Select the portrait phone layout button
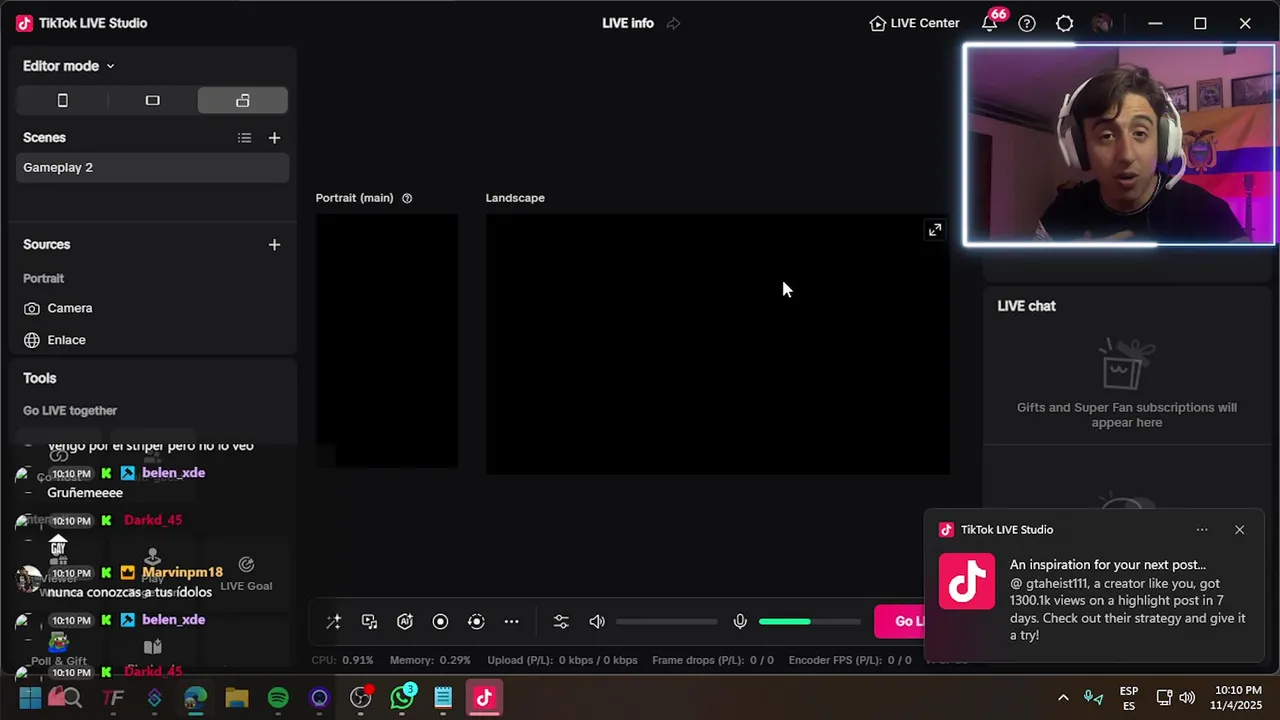Viewport: 1280px width, 720px height. (62, 100)
